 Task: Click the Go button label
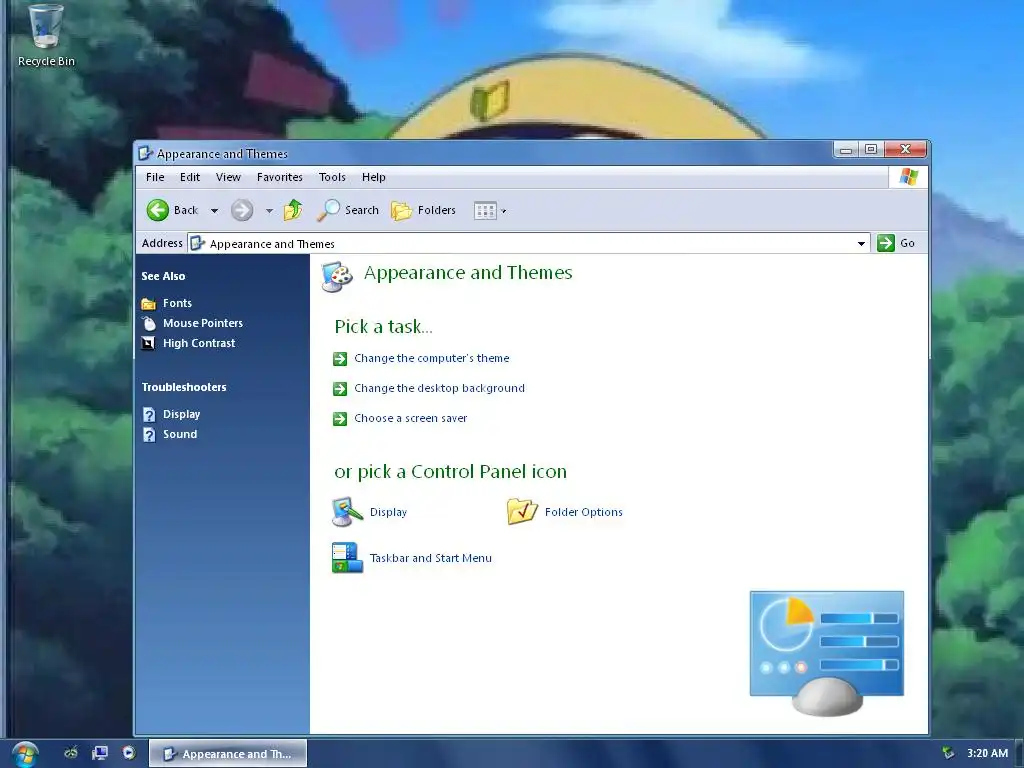click(x=907, y=243)
